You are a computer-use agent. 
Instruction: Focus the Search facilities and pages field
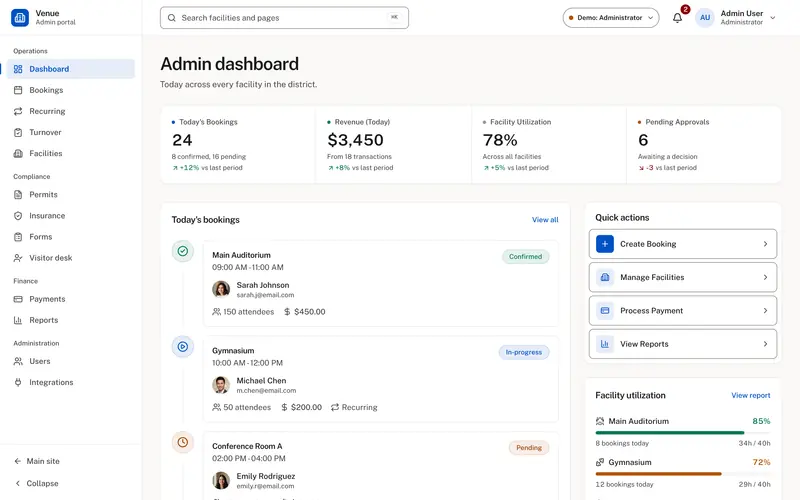tap(284, 18)
